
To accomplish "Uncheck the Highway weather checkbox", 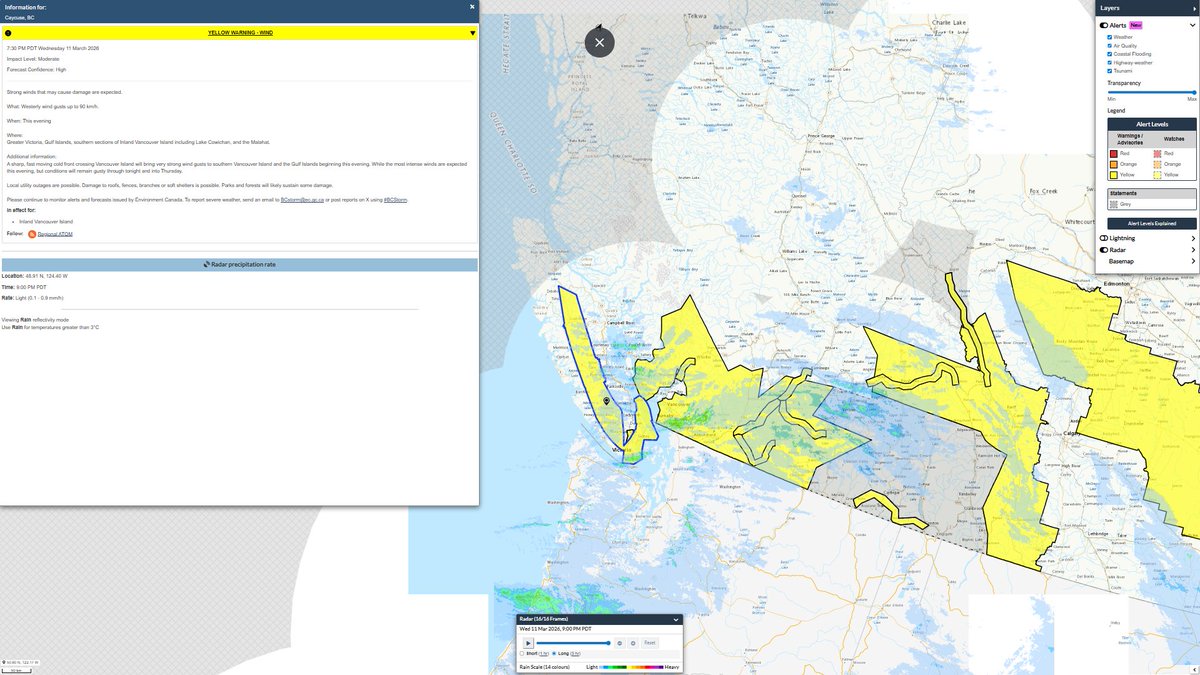I will [1109, 62].
